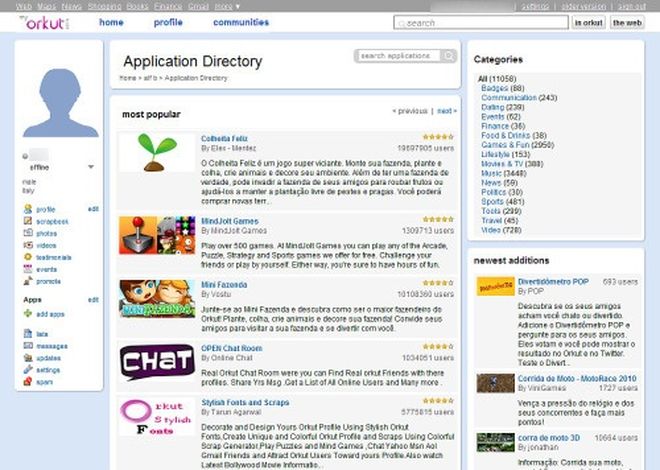Click the Divertidômetro POP yellow thumbnail
Viewport: 660px width, 470px height.
pyautogui.click(x=495, y=286)
